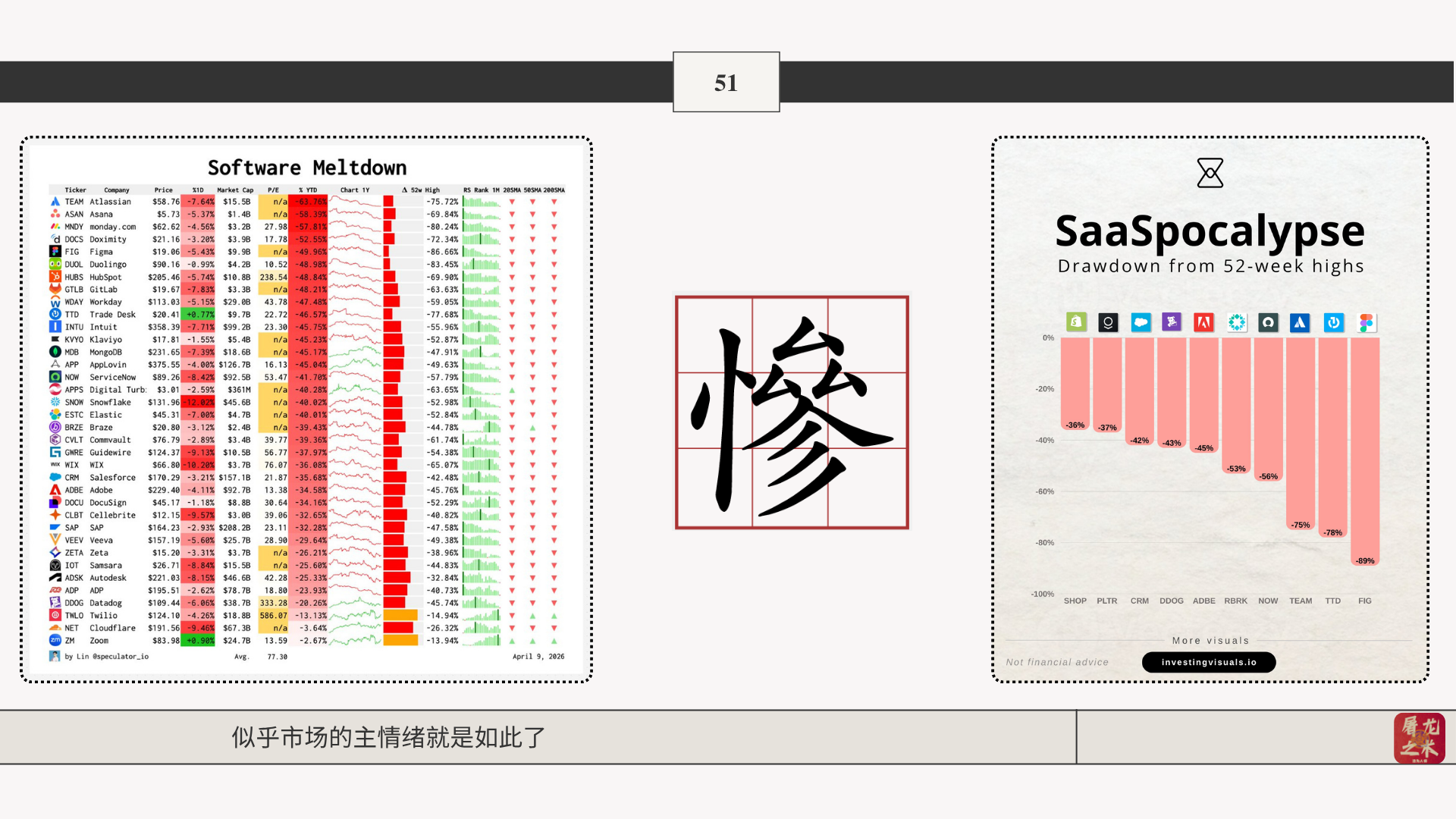This screenshot has width=1456, height=819.
Task: Click the '@speculator_io' author credit
Action: tap(121, 657)
